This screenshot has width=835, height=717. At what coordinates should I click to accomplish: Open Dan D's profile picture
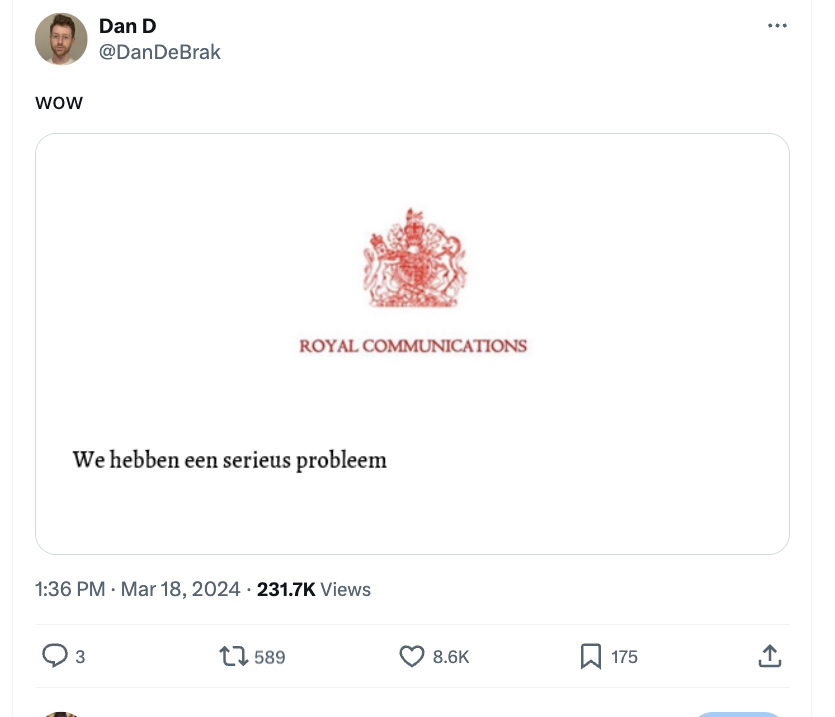pos(61,39)
